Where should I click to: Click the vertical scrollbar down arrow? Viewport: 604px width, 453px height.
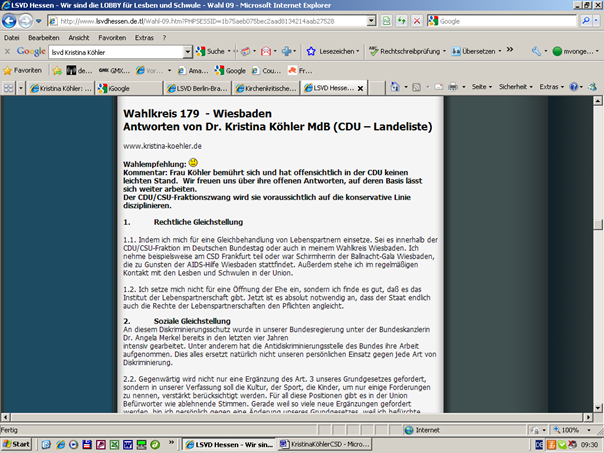click(597, 408)
